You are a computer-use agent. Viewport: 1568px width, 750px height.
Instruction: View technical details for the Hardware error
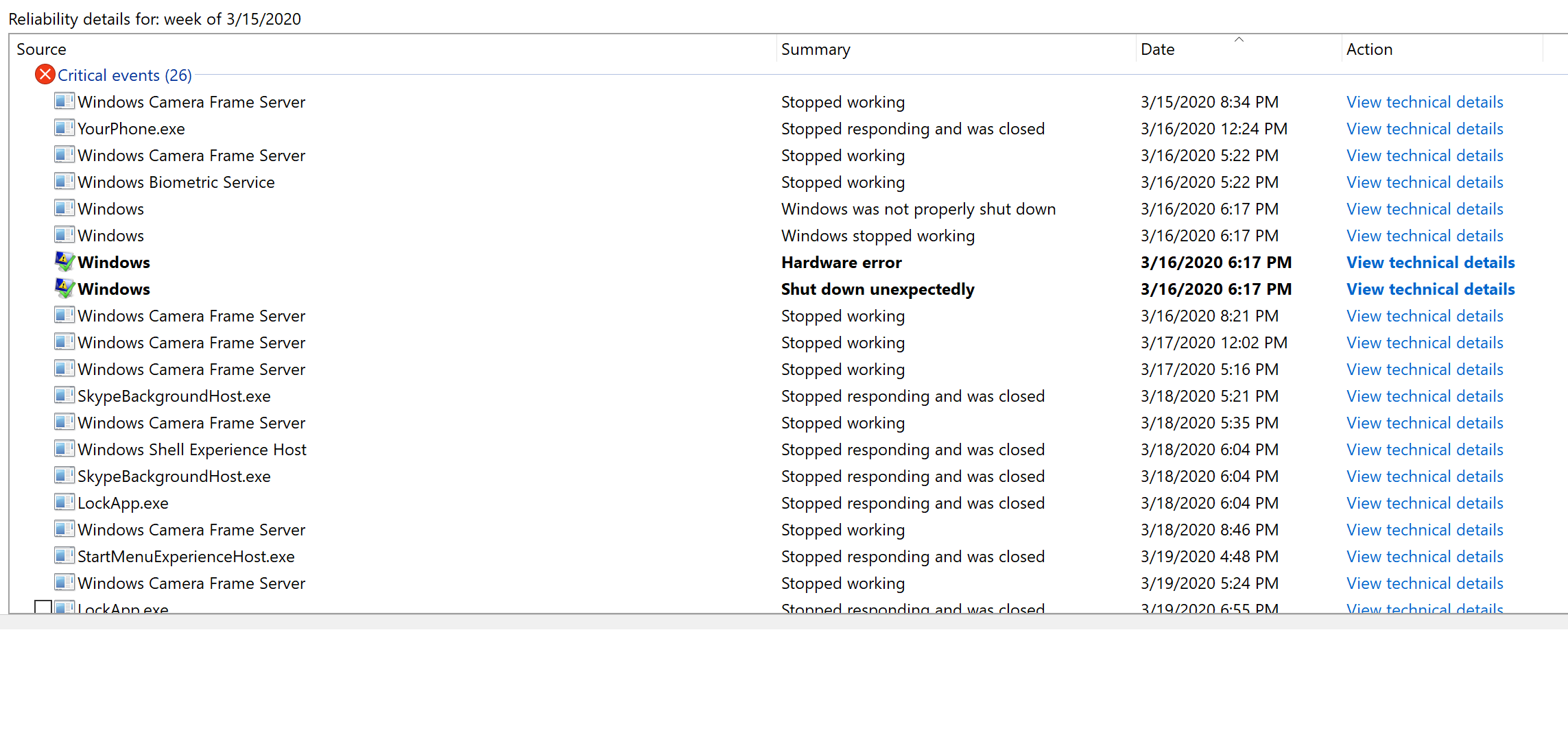click(1430, 263)
